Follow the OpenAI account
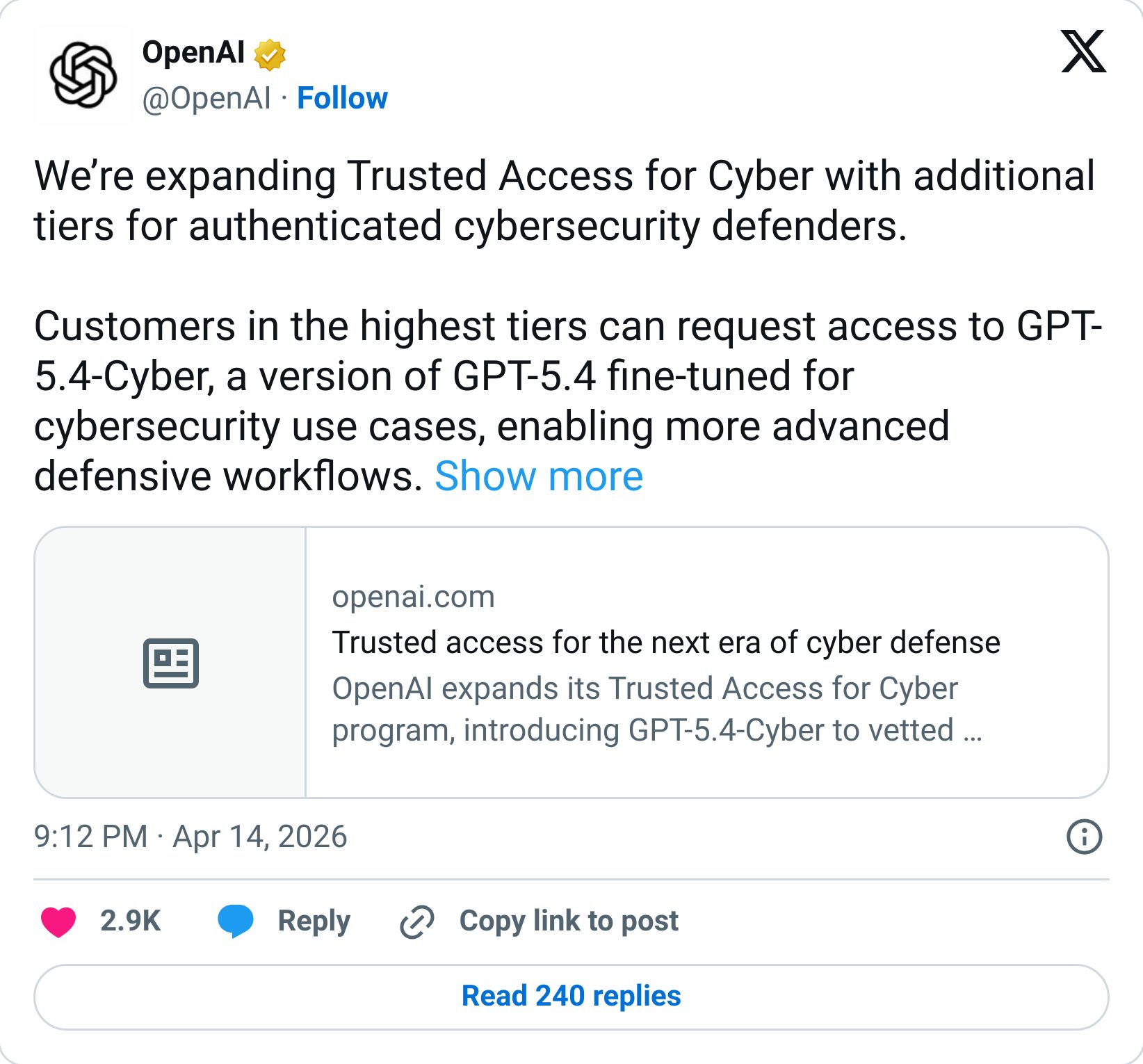Image resolution: width=1143 pixels, height=1064 pixels. click(343, 98)
